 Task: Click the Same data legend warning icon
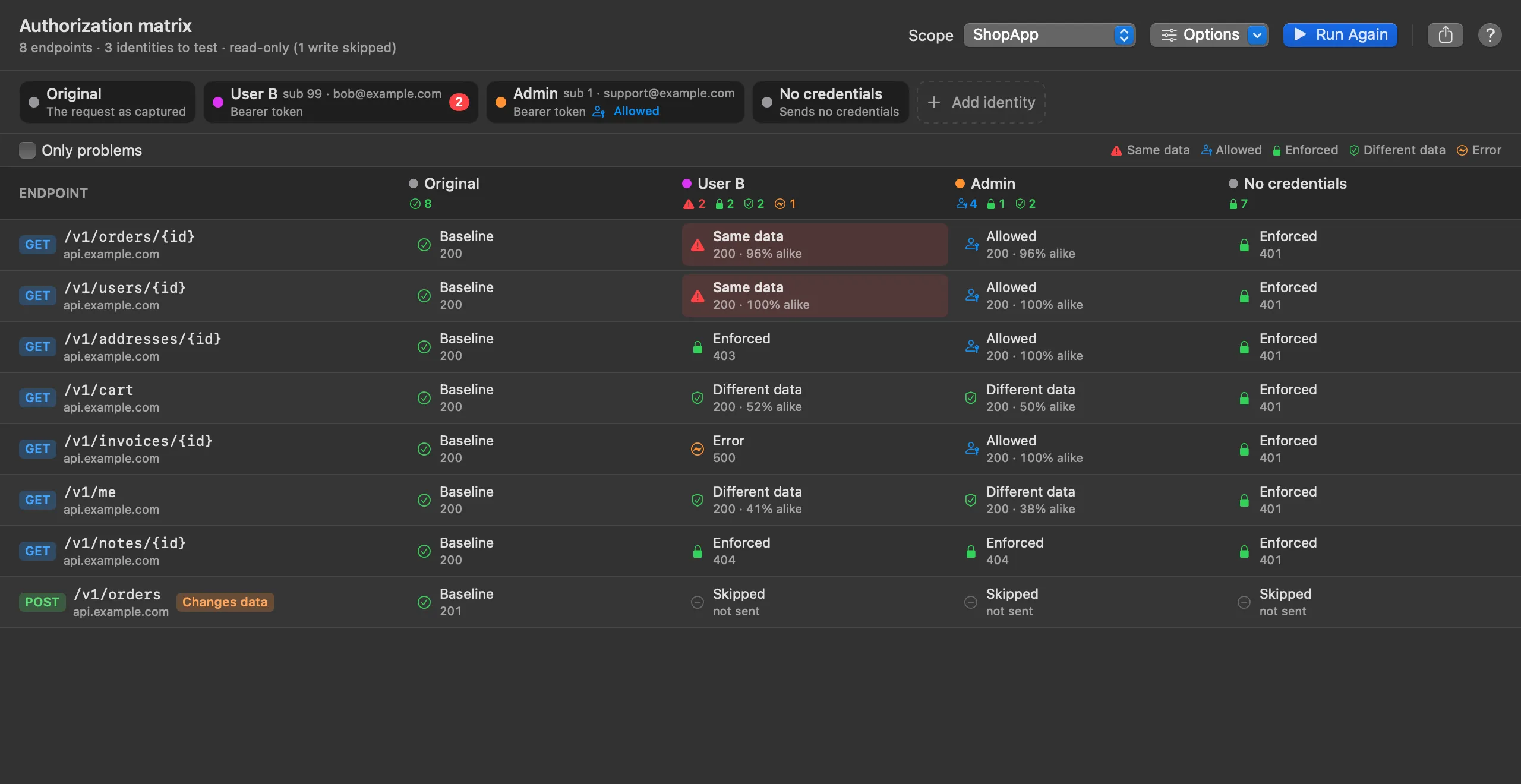[1116, 151]
